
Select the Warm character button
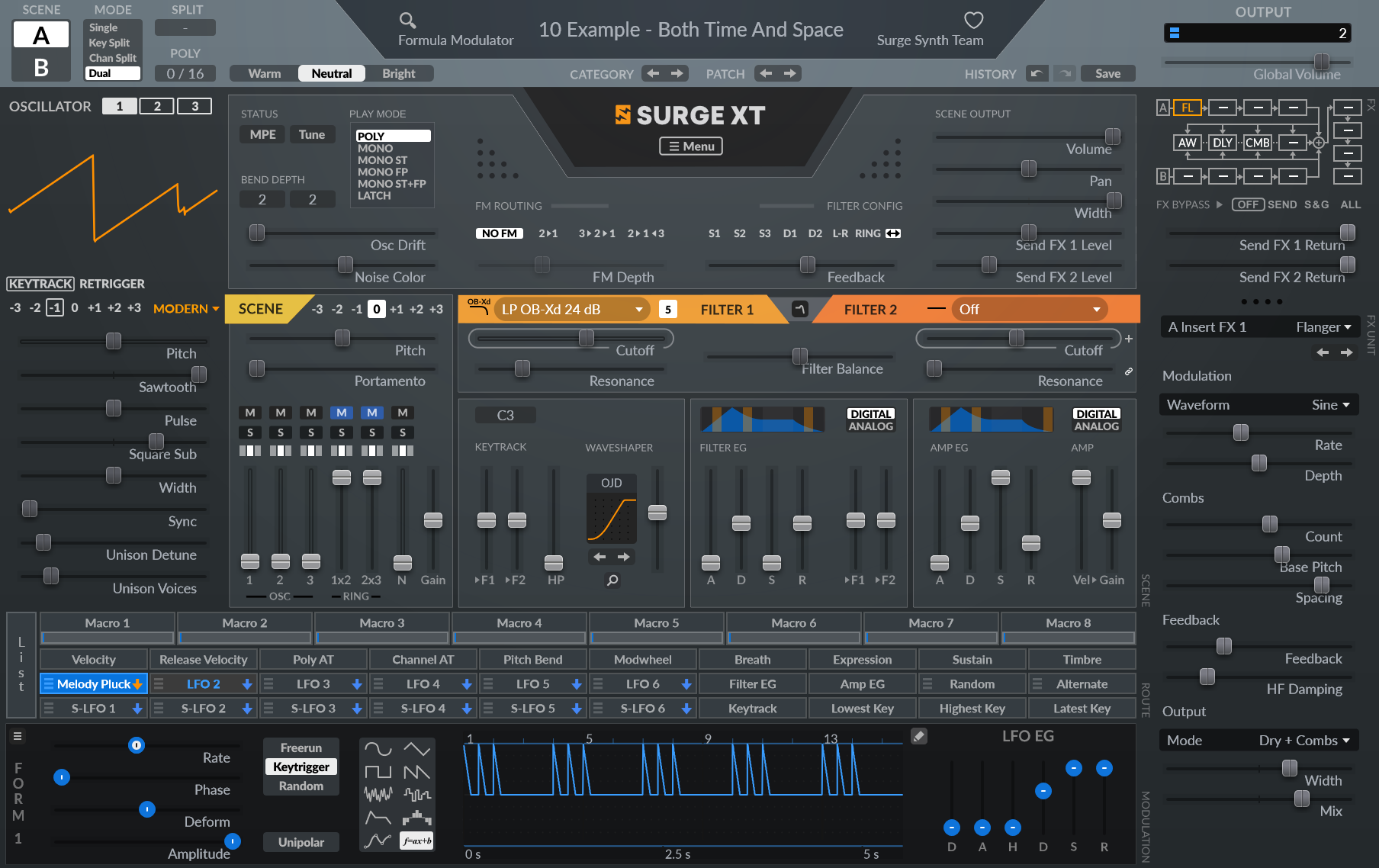pyautogui.click(x=264, y=73)
